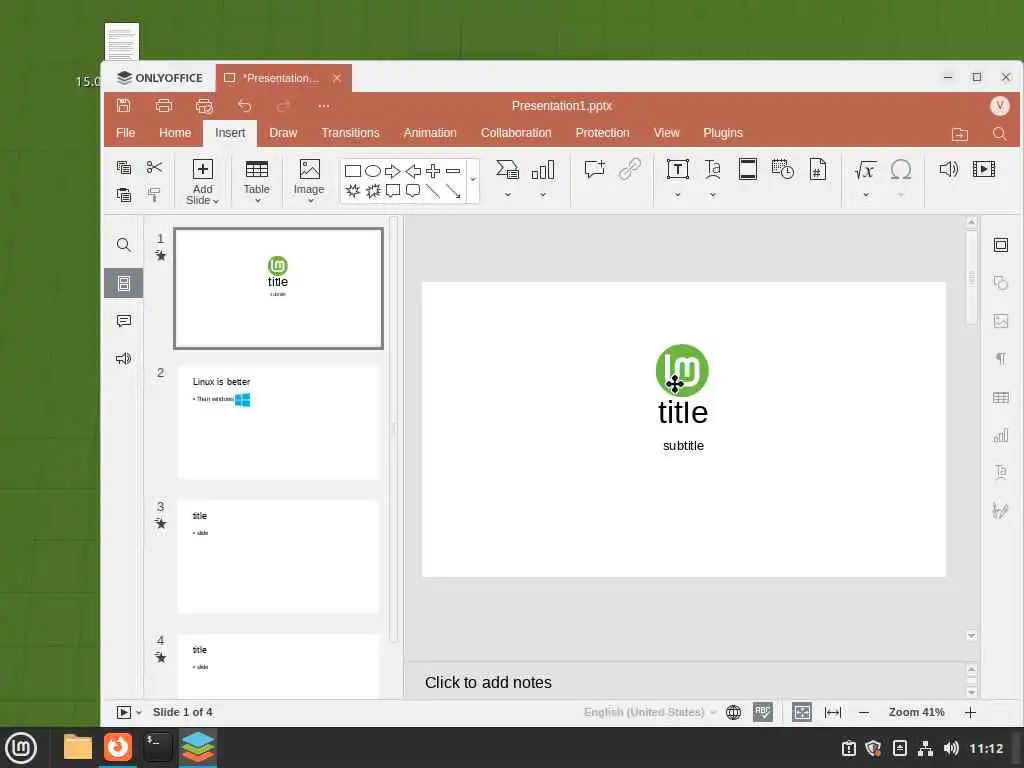Insert video with the film icon

tap(984, 169)
